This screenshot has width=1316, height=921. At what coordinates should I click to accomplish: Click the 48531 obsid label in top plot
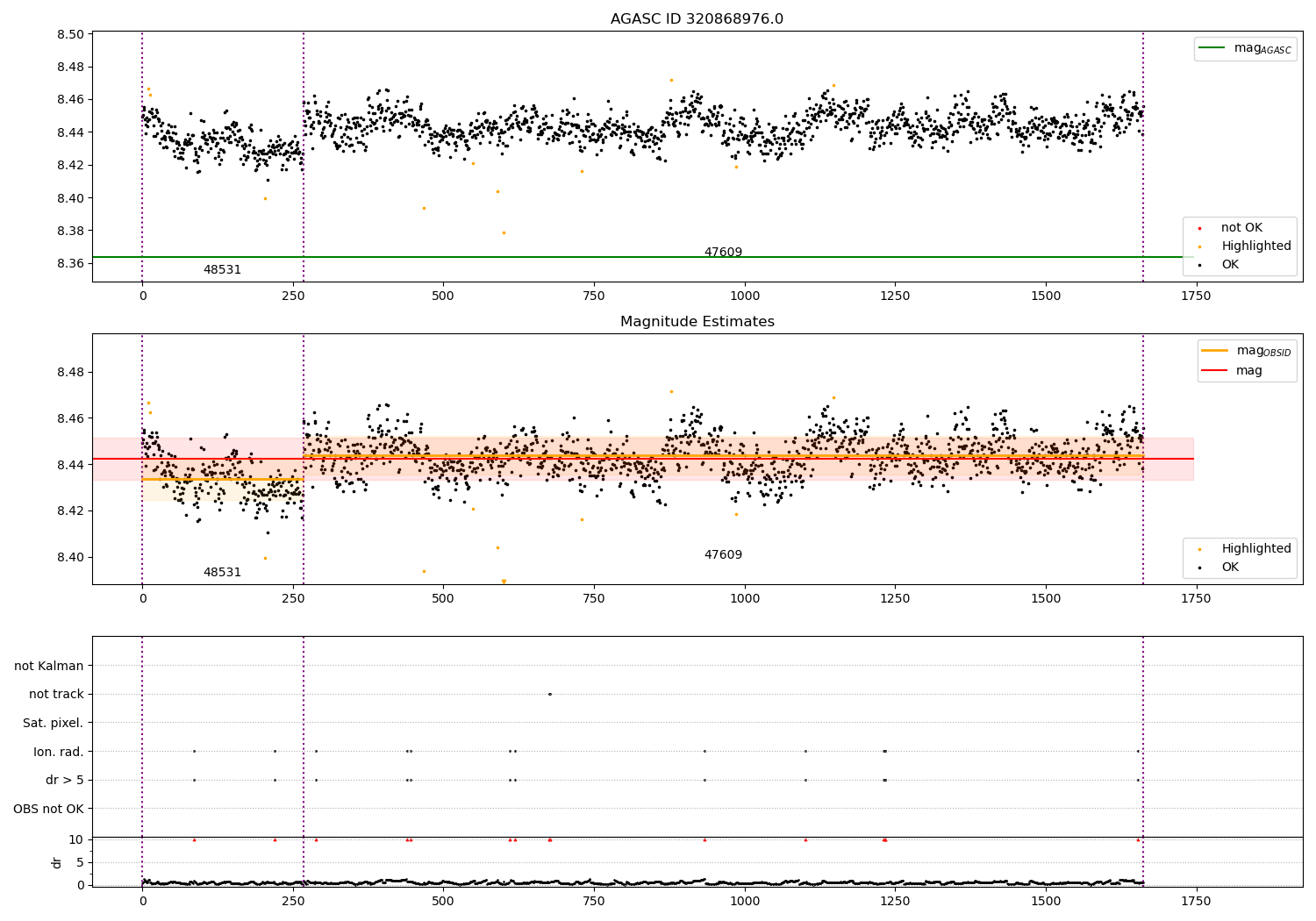(x=222, y=270)
